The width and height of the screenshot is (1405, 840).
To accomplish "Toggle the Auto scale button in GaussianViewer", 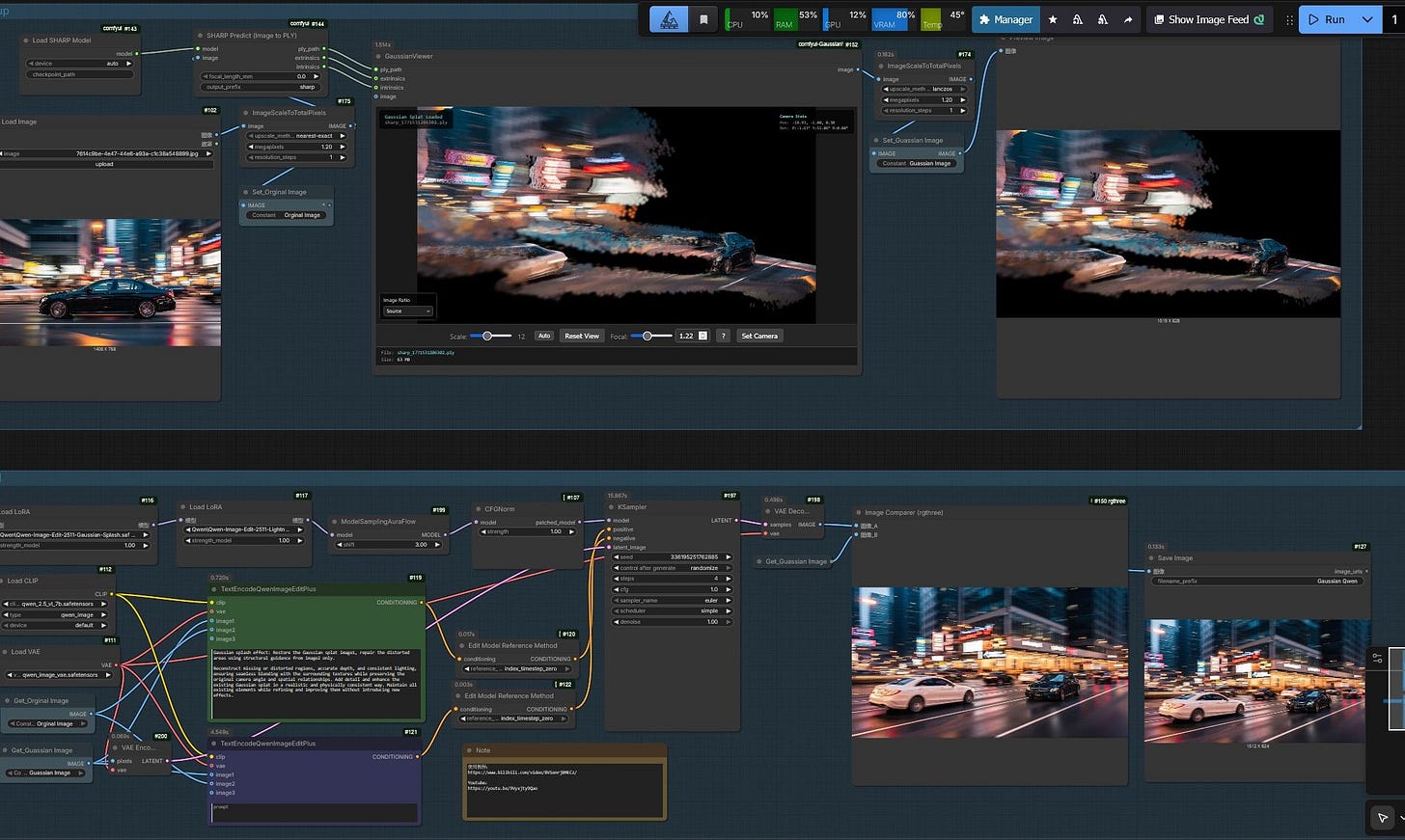I will click(544, 336).
